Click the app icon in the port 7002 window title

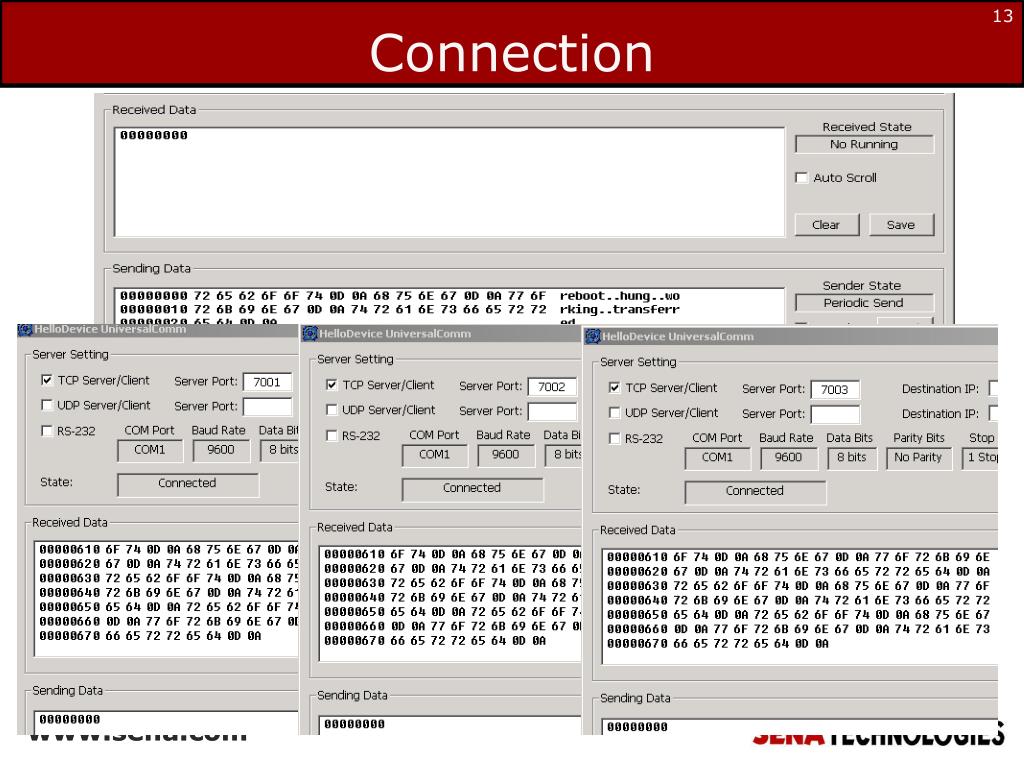pyautogui.click(x=310, y=334)
